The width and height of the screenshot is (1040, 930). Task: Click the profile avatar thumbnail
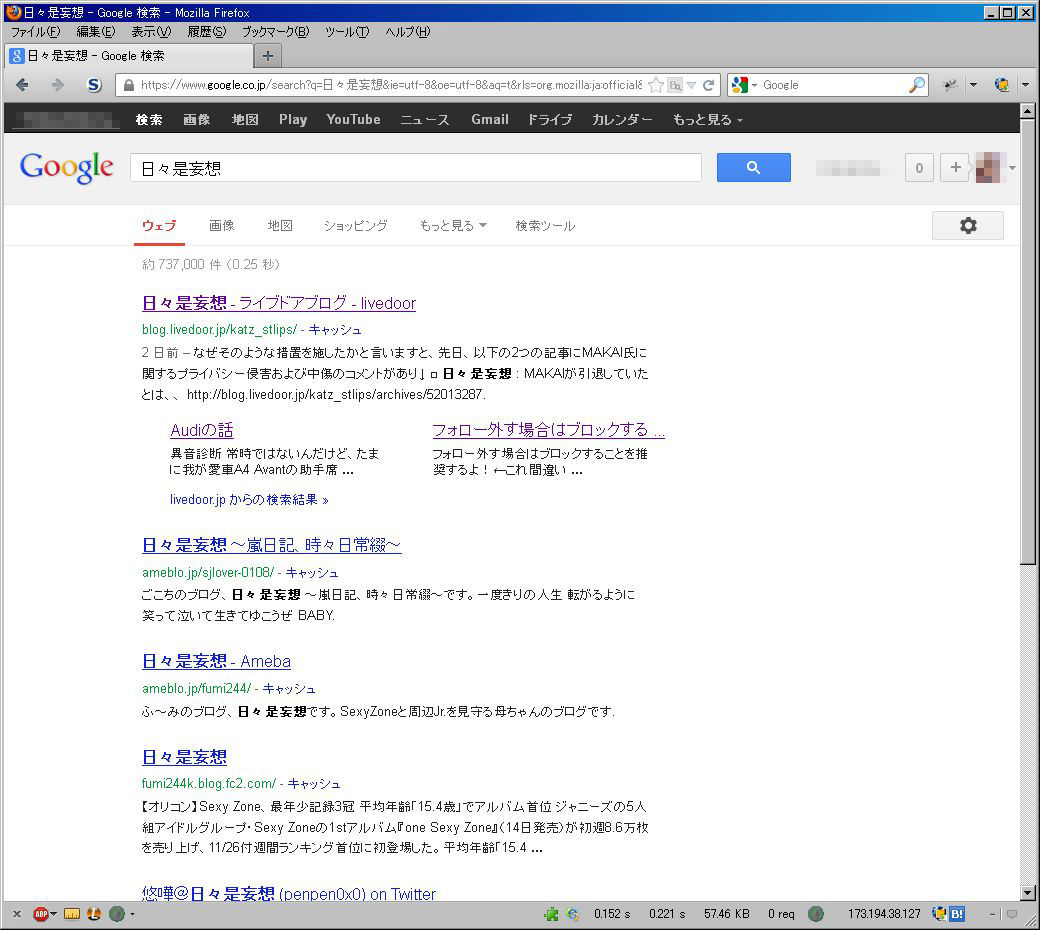click(988, 167)
